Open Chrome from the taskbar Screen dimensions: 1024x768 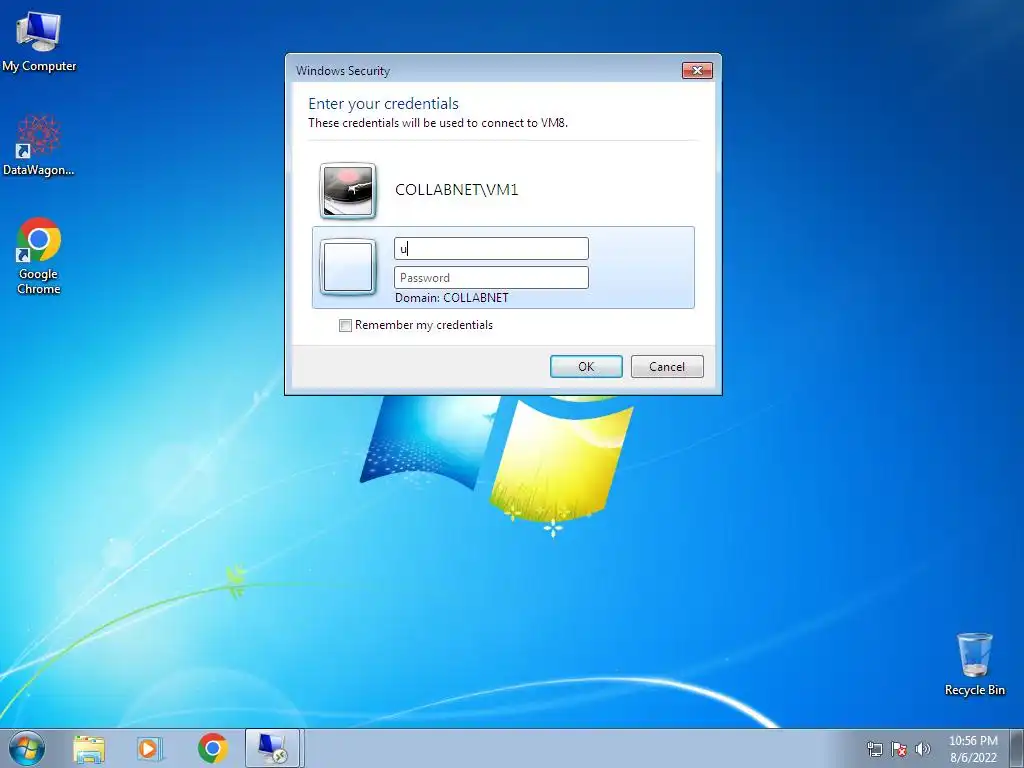pos(212,748)
